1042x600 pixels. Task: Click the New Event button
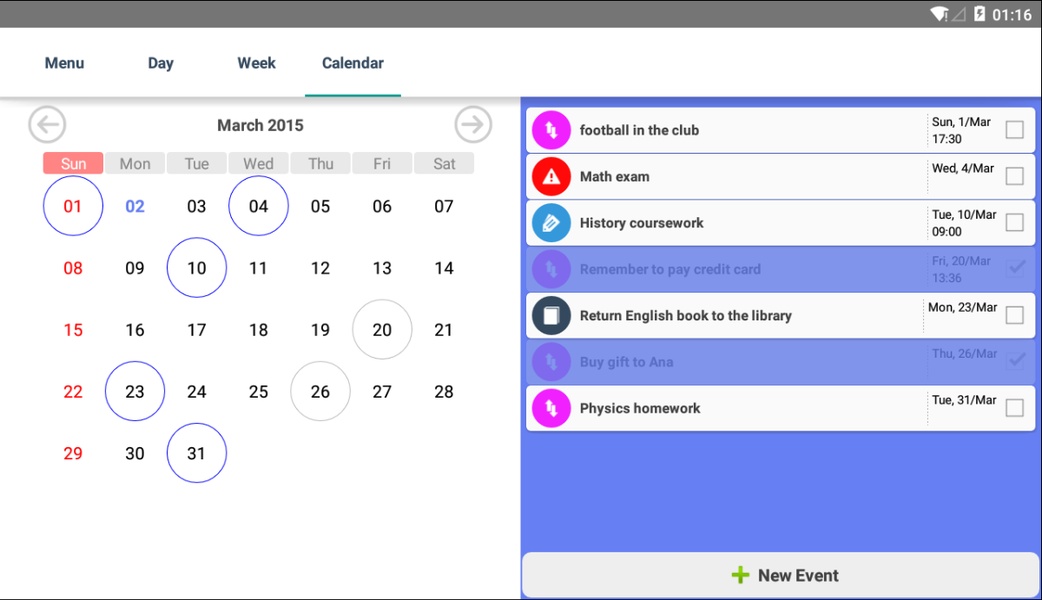coord(781,575)
